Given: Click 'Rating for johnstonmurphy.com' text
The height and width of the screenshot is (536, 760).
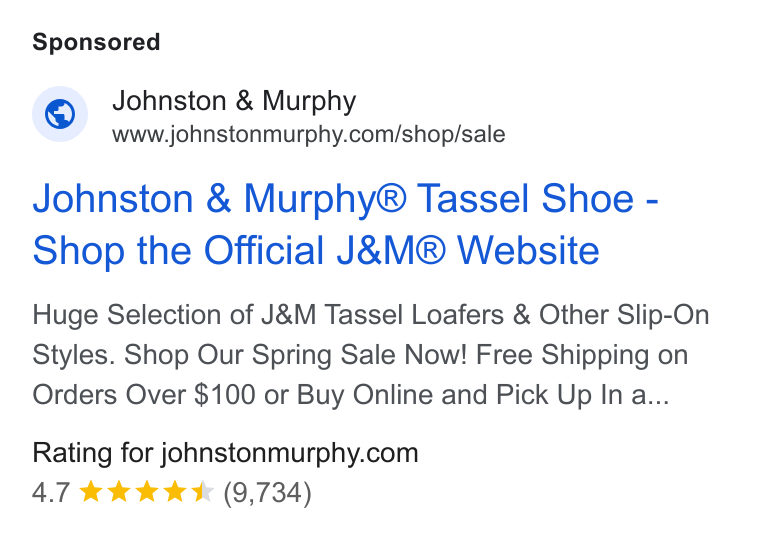Looking at the screenshot, I should tap(225, 454).
